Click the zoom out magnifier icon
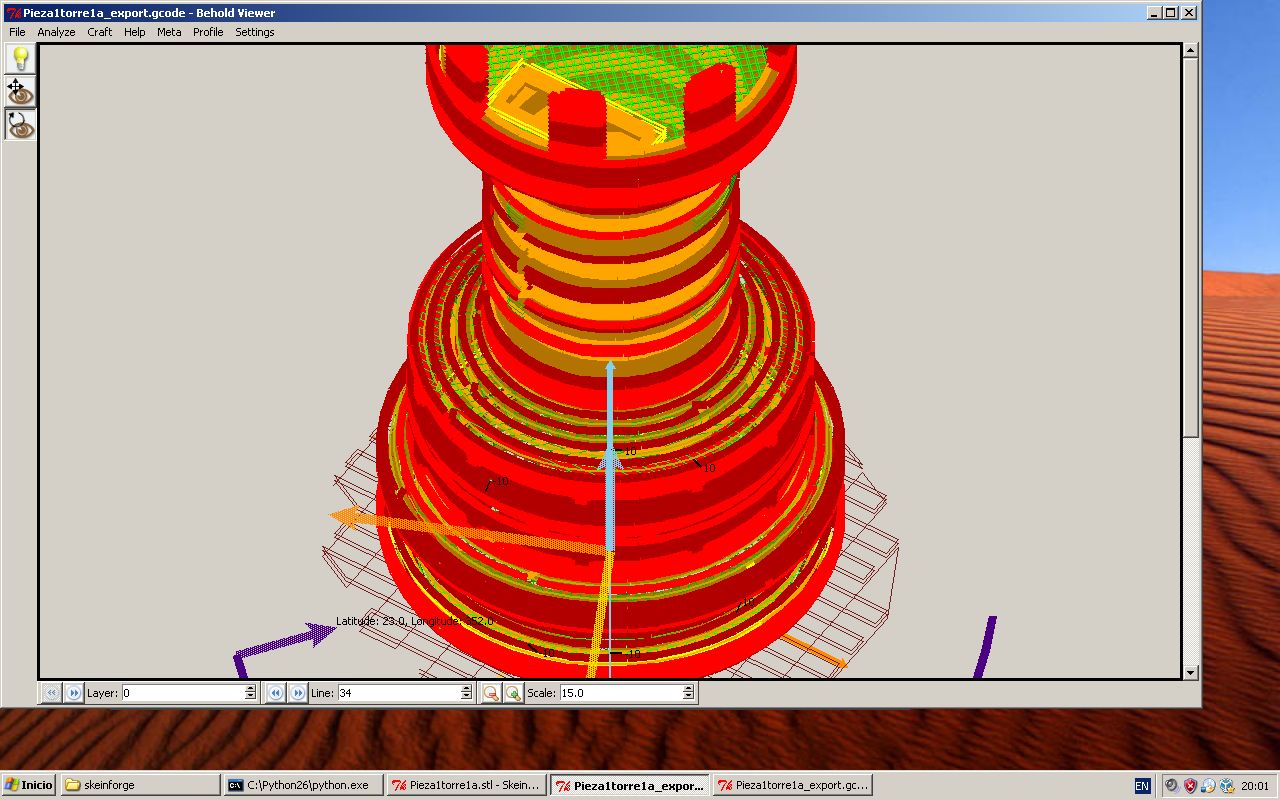Image resolution: width=1280 pixels, height=800 pixels. (491, 693)
